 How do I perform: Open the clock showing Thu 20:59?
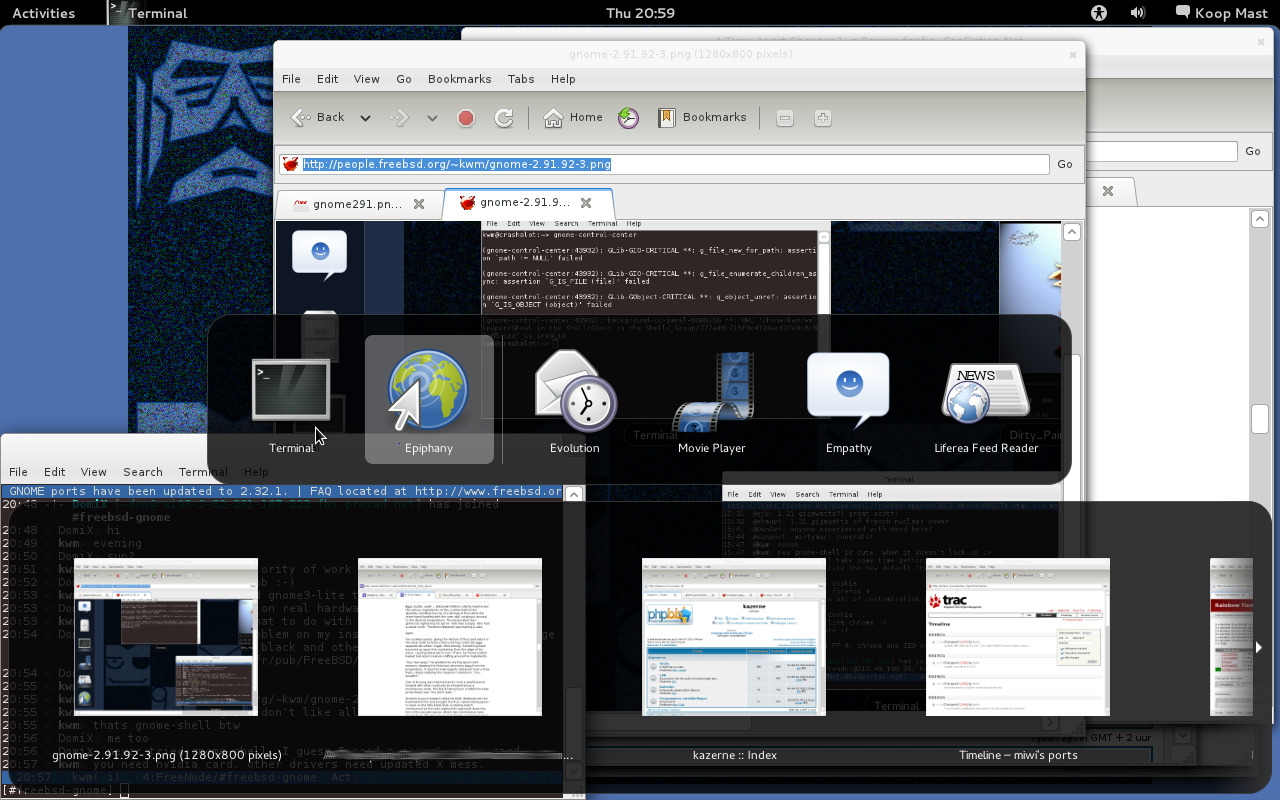point(640,13)
